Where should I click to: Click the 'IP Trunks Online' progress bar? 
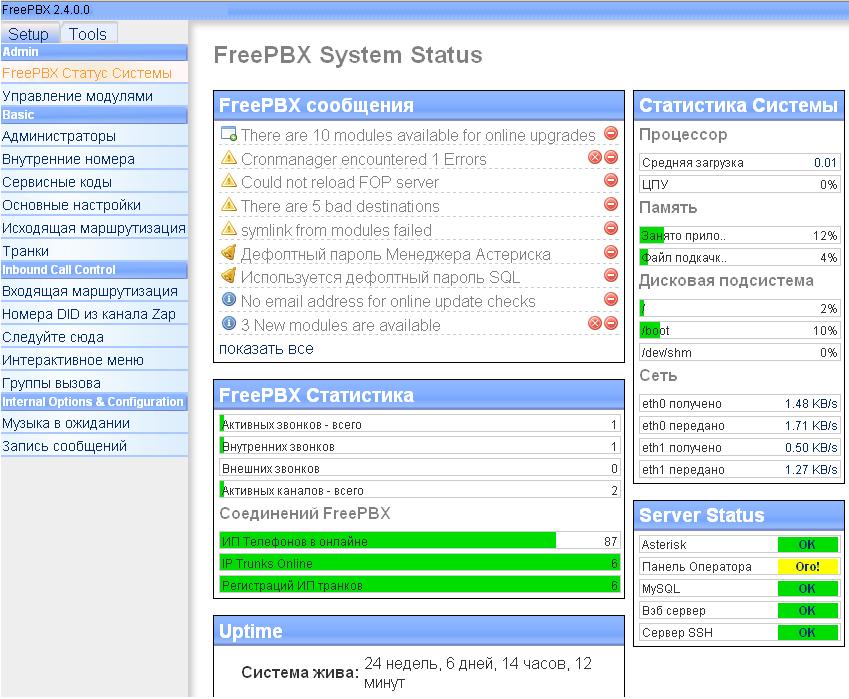click(x=420, y=563)
